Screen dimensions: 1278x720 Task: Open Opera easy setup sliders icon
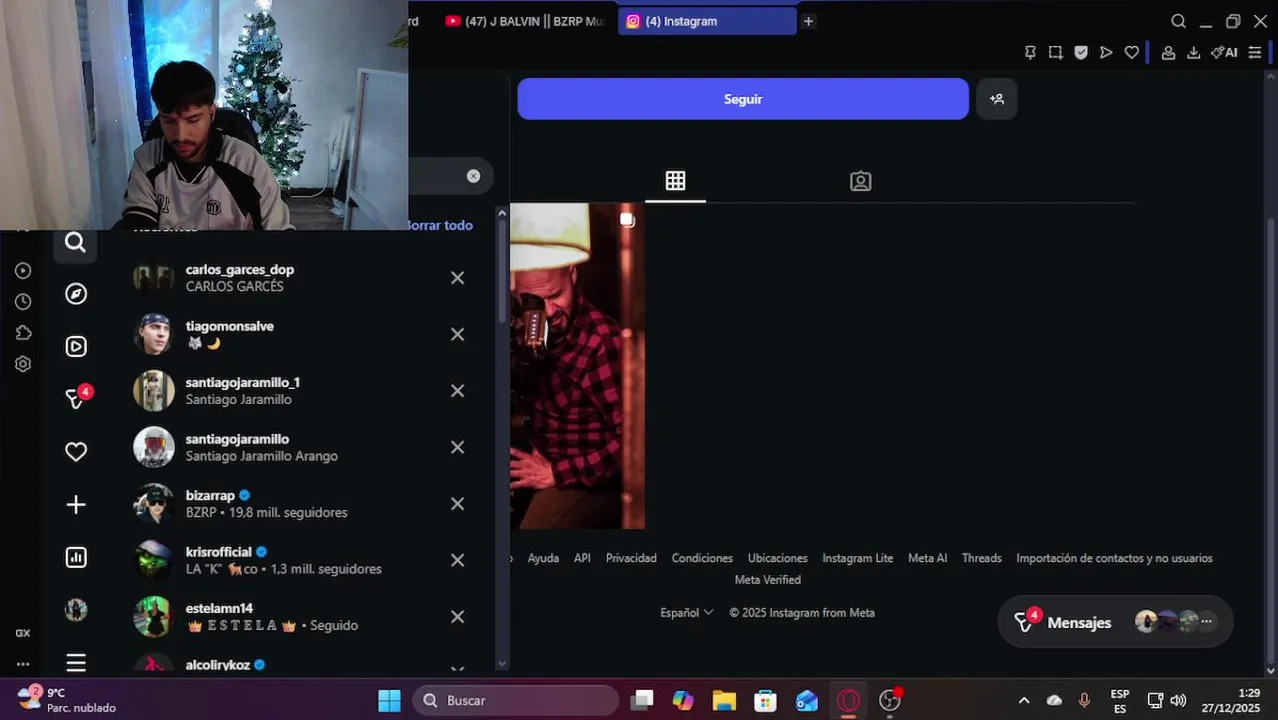pyautogui.click(x=1255, y=53)
